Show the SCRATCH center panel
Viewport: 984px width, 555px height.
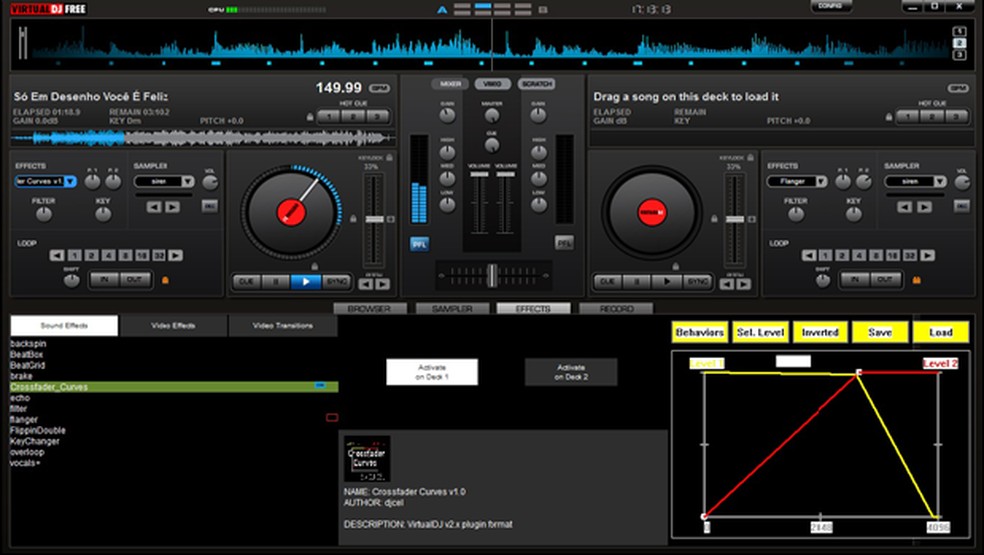[x=536, y=84]
